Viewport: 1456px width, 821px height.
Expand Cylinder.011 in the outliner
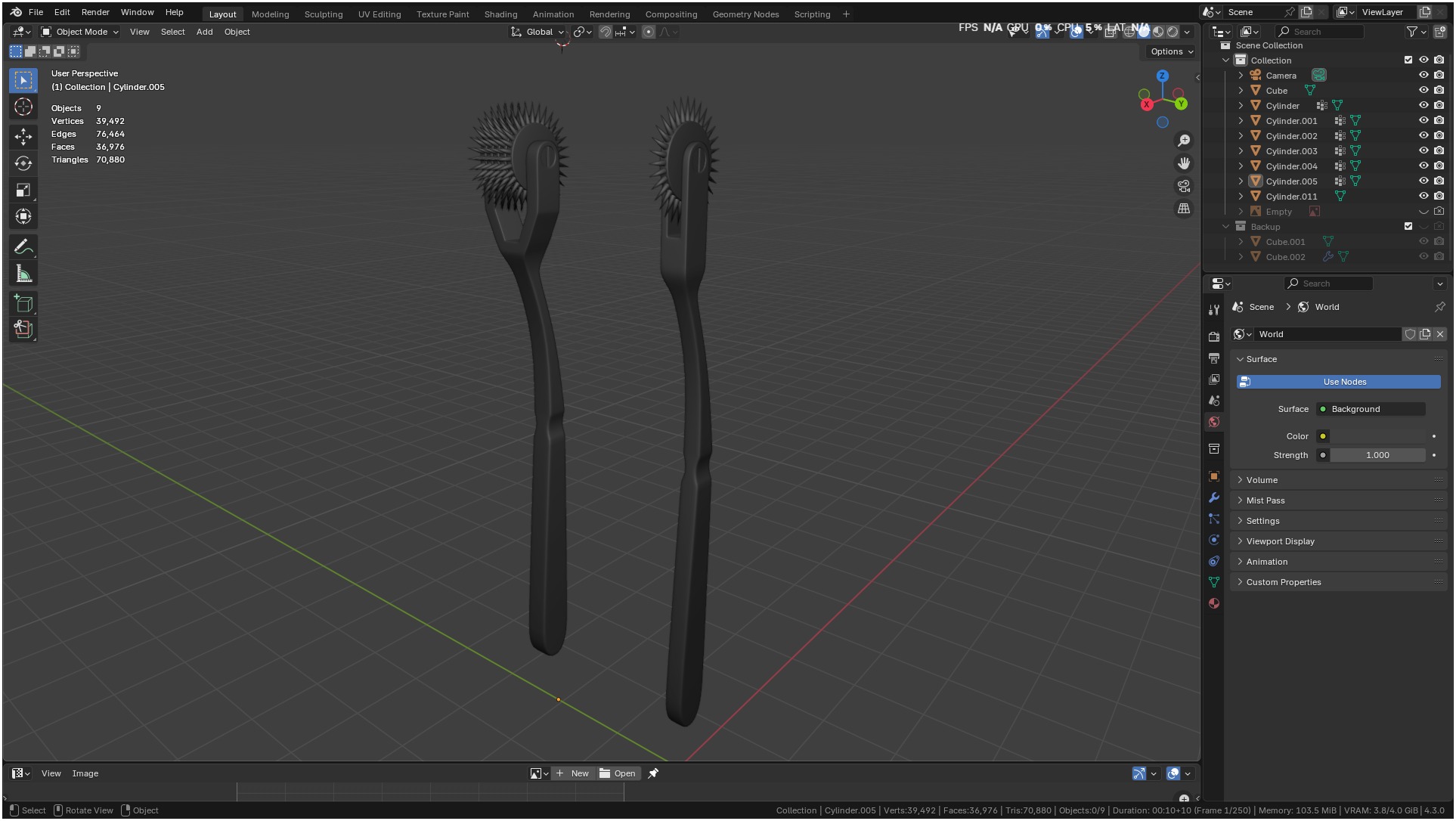(x=1241, y=197)
